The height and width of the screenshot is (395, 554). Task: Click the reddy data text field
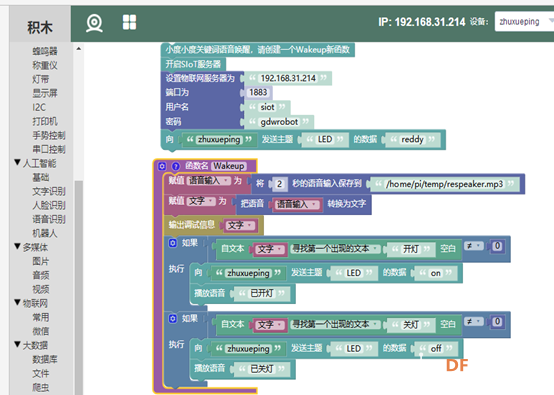coord(412,140)
